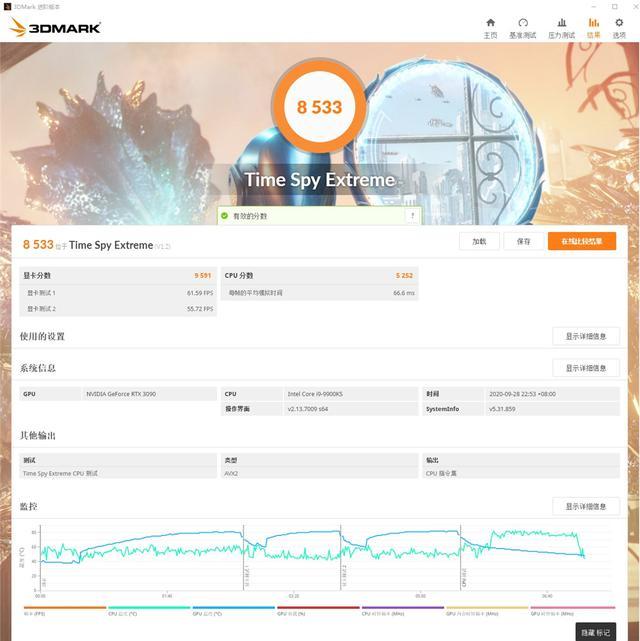Screen dimensions: 640x641
Task: Select the Intel Core i9-9900KS text
Action: (x=315, y=394)
